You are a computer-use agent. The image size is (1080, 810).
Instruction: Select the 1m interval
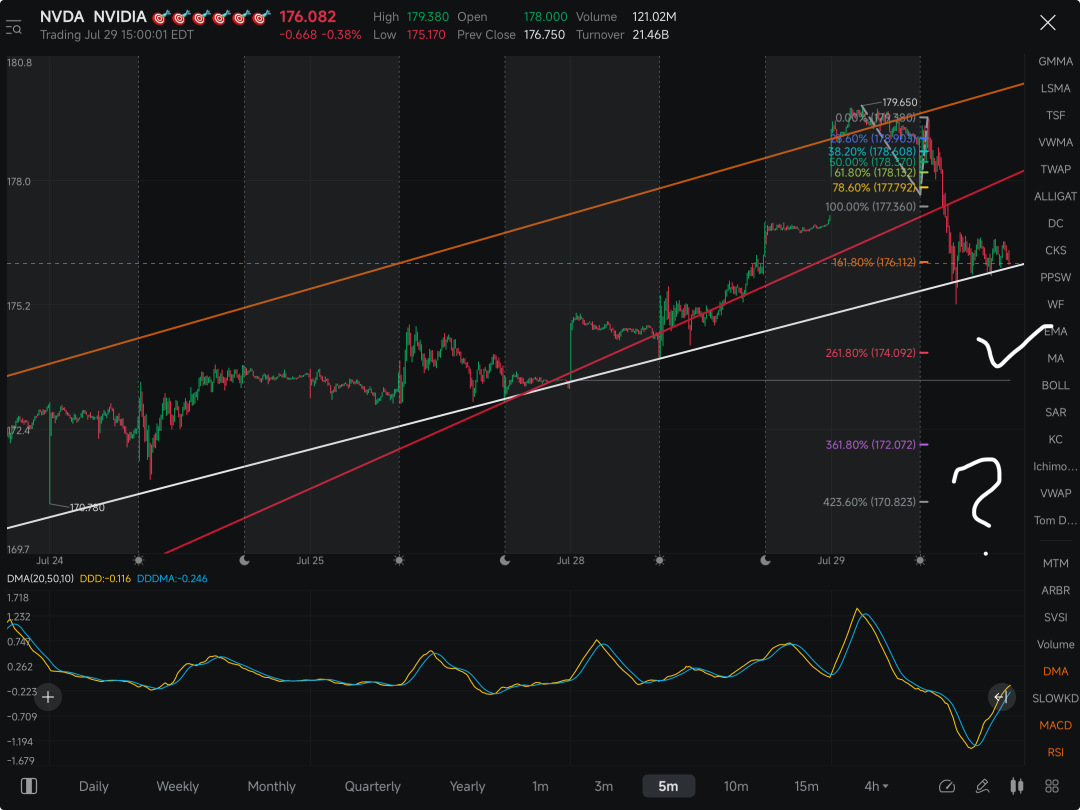(x=541, y=786)
